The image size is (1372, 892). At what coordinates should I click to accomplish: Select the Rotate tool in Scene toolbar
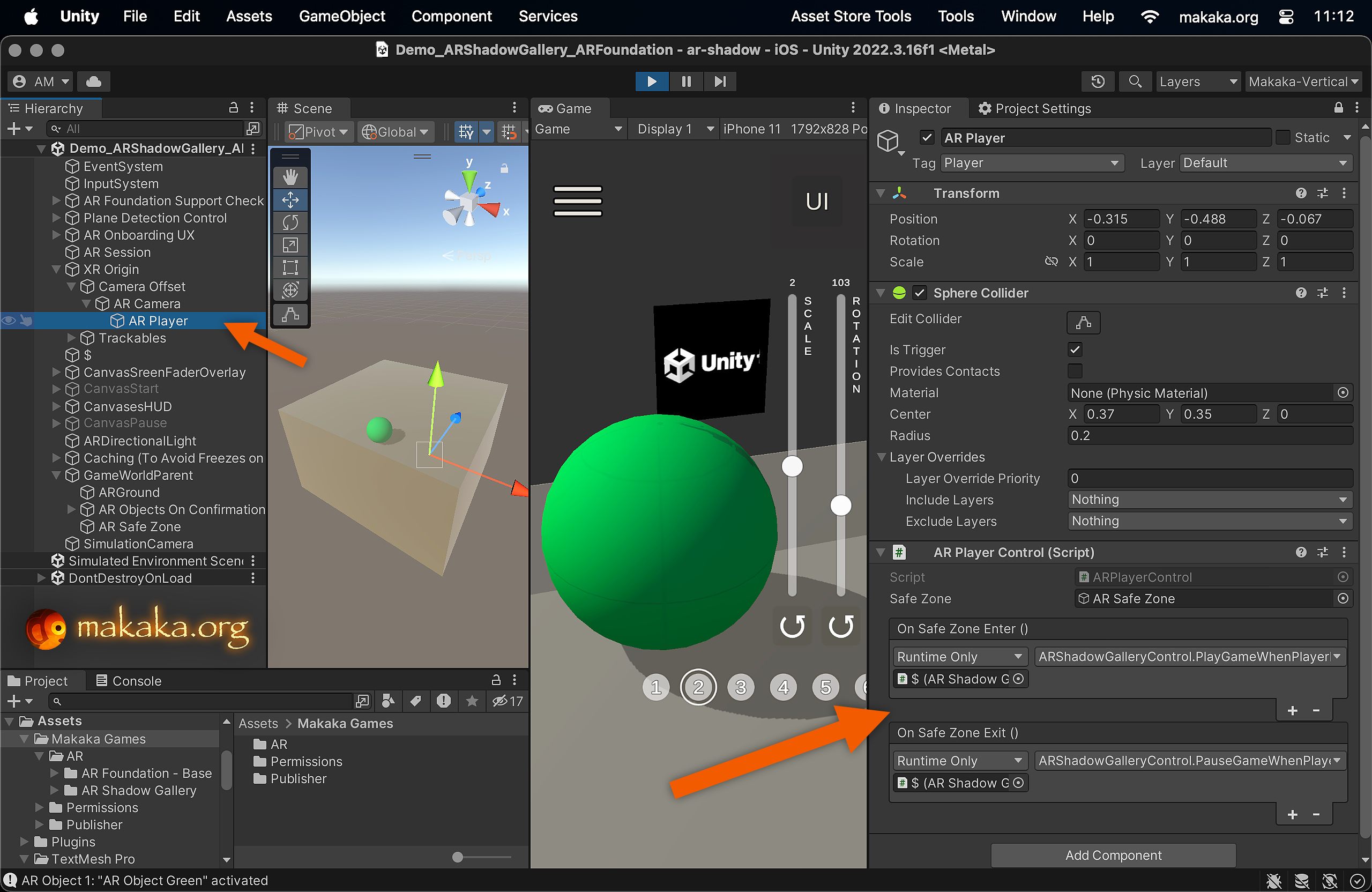pyautogui.click(x=290, y=222)
